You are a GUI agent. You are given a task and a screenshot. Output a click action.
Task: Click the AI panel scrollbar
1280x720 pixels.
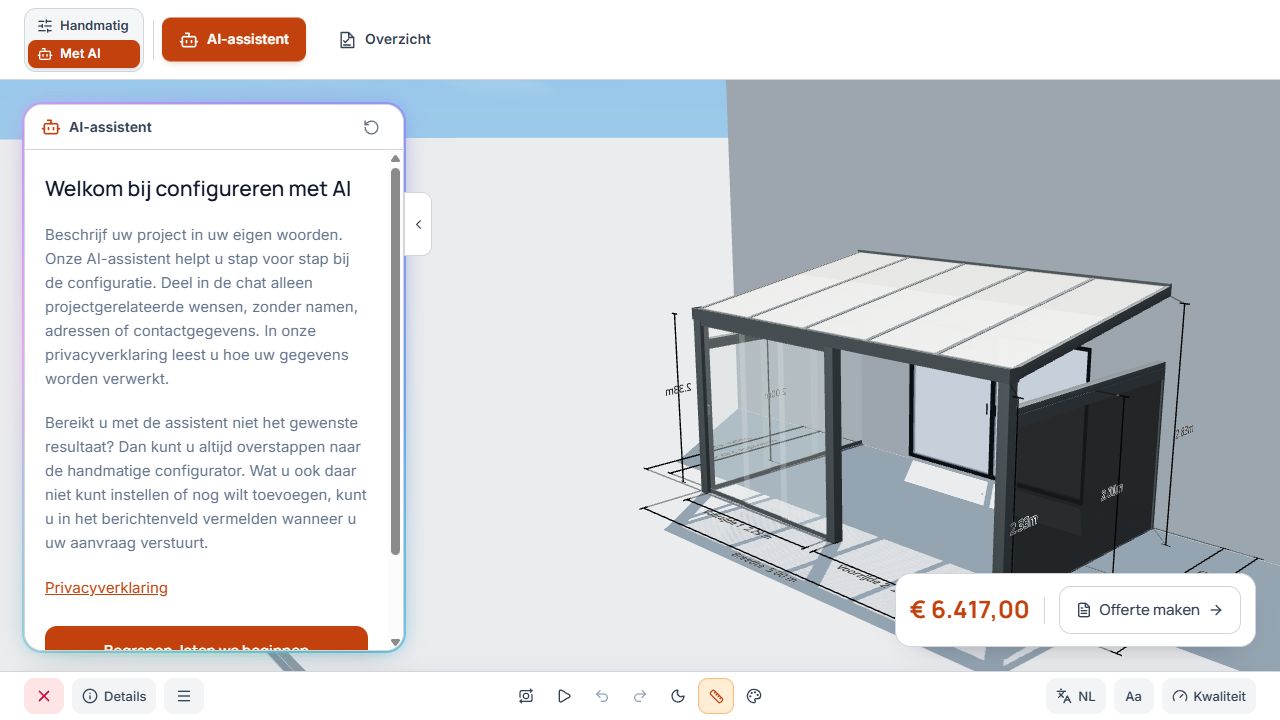(x=395, y=361)
